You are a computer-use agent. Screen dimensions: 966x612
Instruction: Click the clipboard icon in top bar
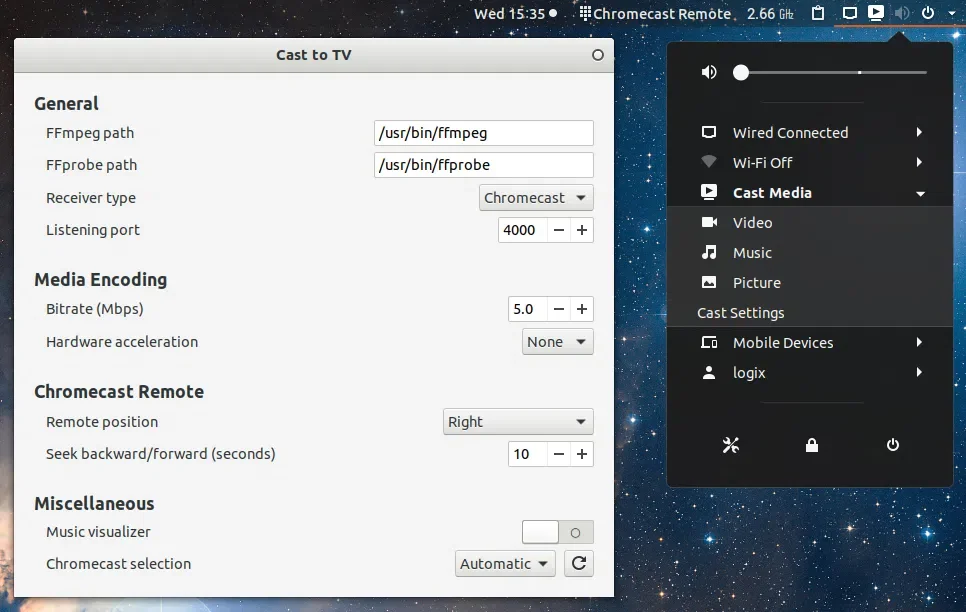pyautogui.click(x=818, y=13)
